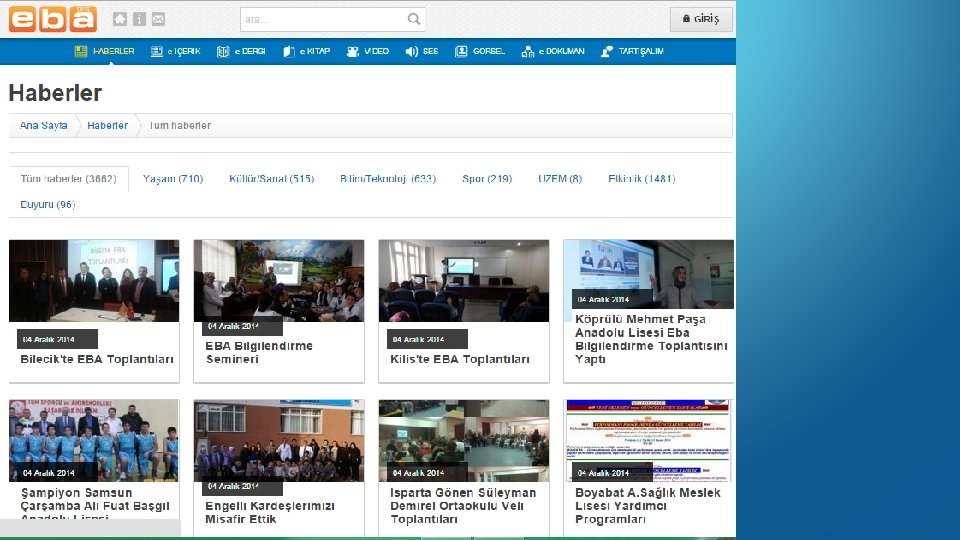Viewport: 960px width, 540px height.
Task: Select the Spor (219) tab
Action: click(x=487, y=179)
